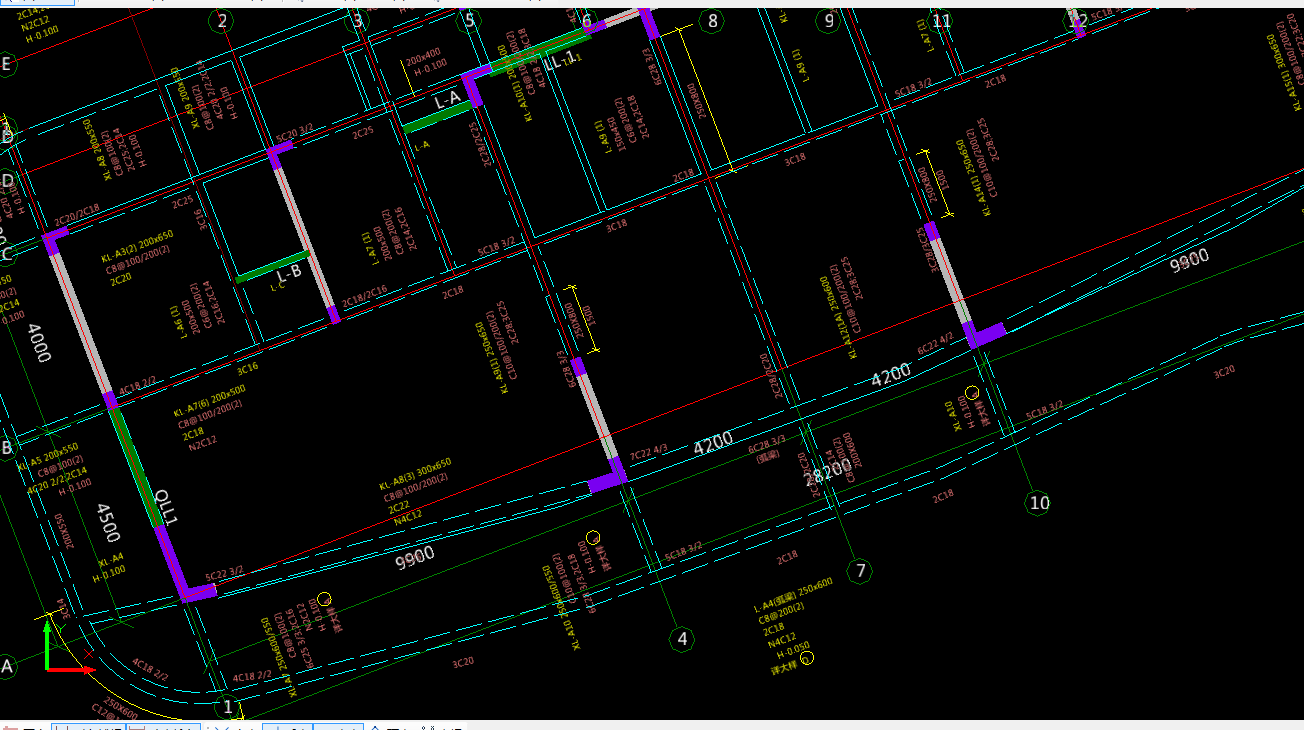Click the 4000 dimension text
This screenshot has height=730, width=1304.
point(39,343)
